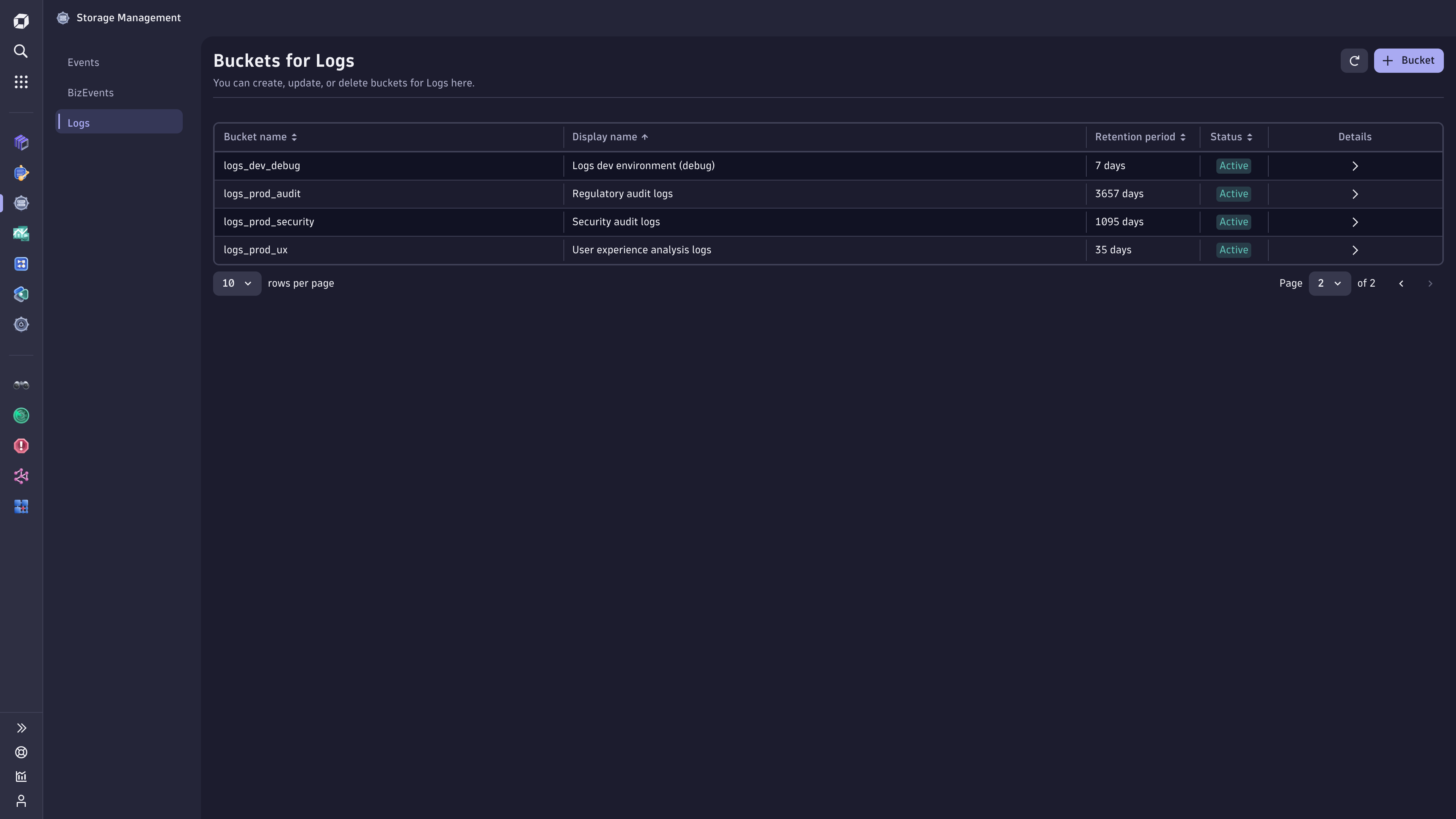This screenshot has height=819, width=1456.
Task: Open the Problems app icon
Action: [21, 446]
